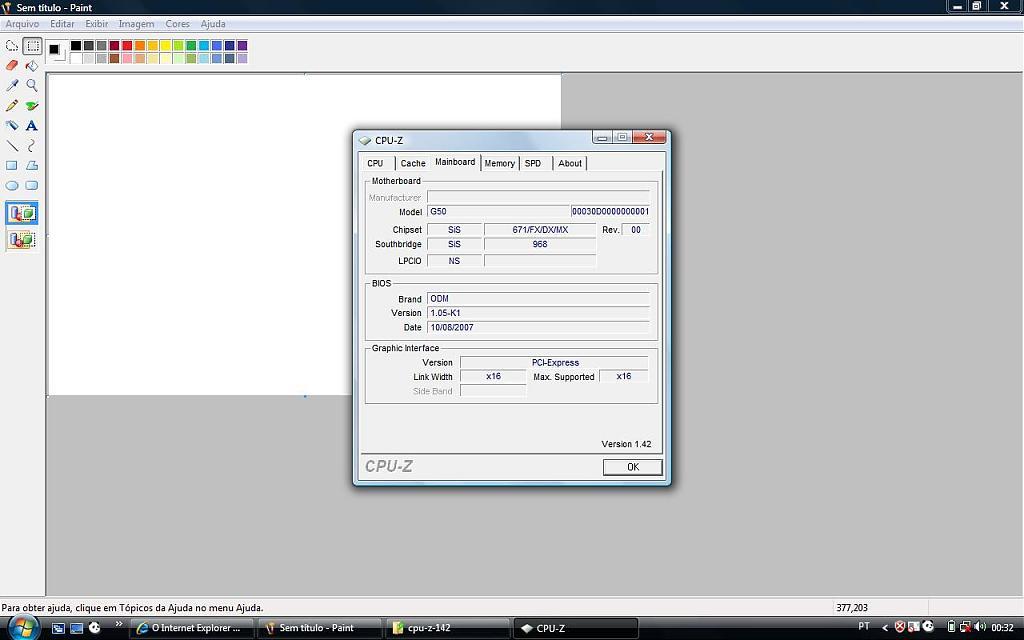
Task: Expand hidden system tray icons arrow
Action: 885,628
